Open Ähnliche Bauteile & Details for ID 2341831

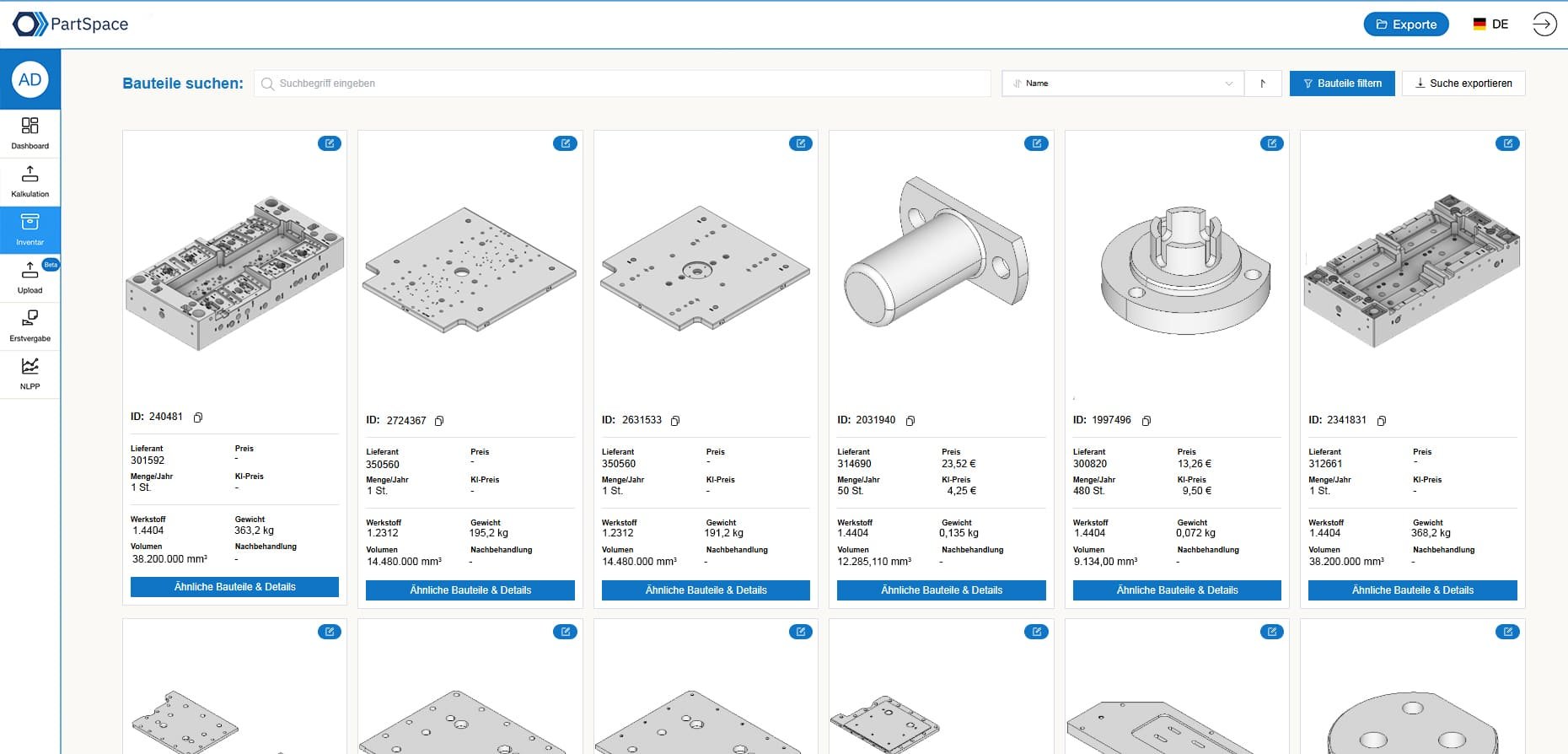1413,590
